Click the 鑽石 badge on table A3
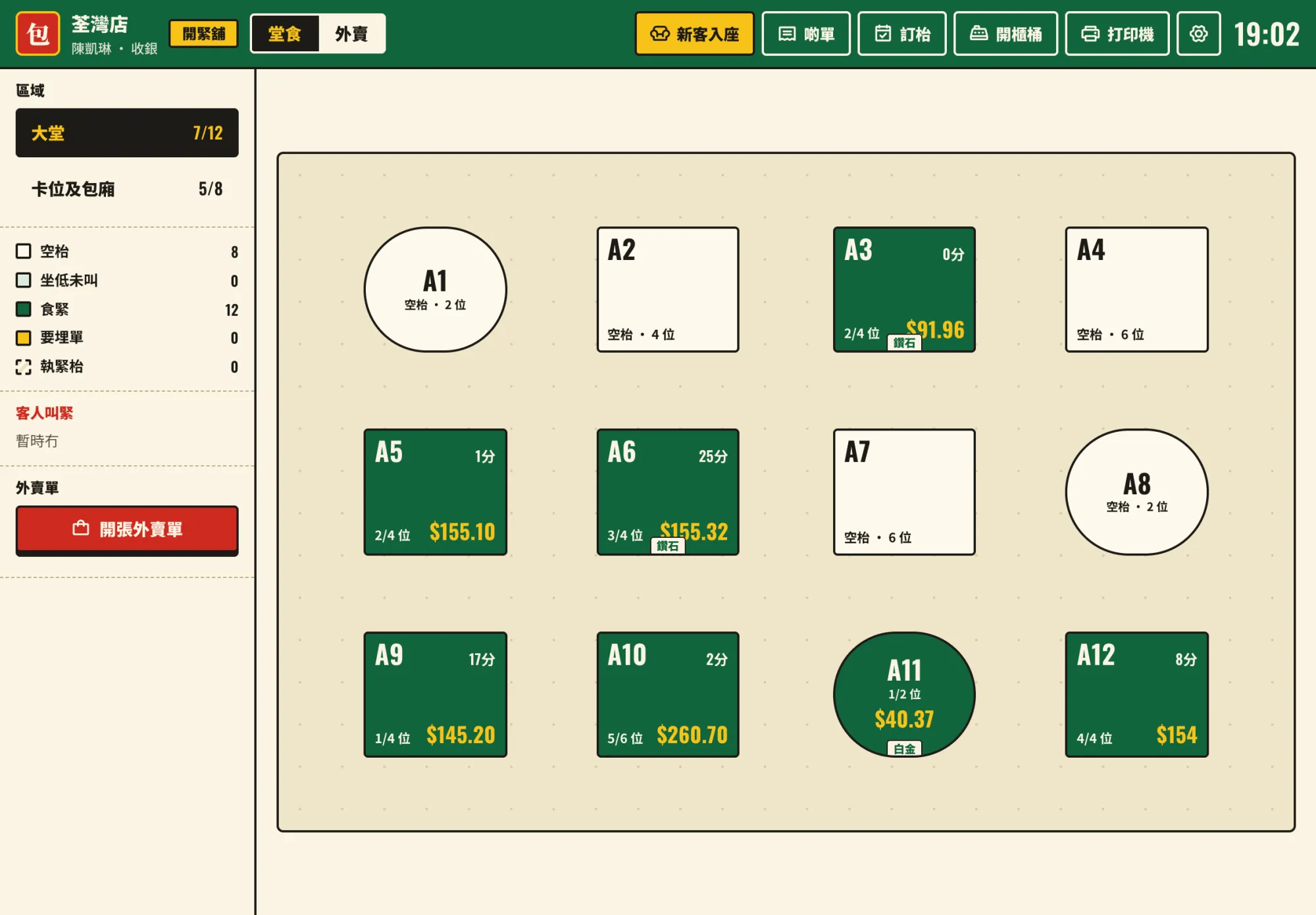Viewport: 1316px width, 915px height. point(904,343)
